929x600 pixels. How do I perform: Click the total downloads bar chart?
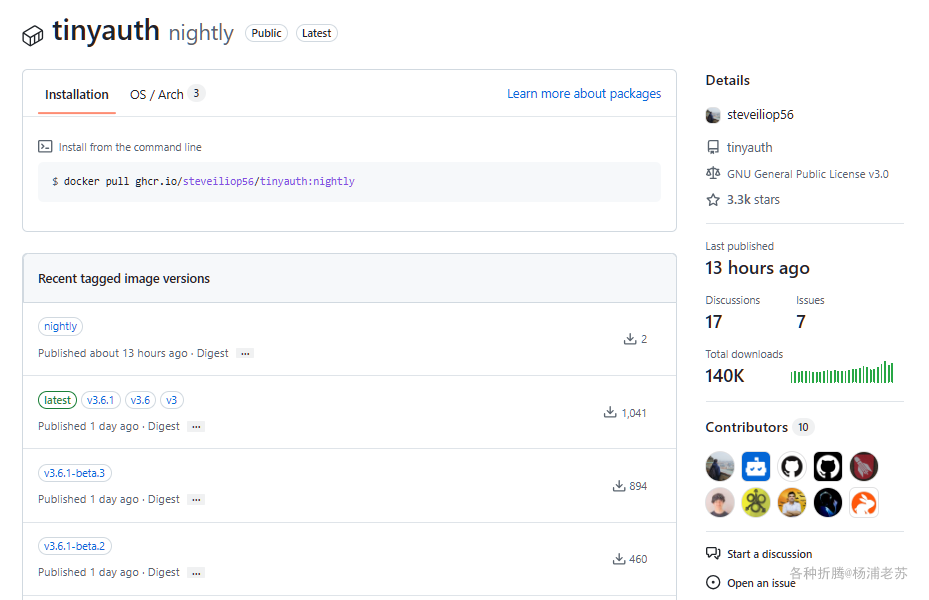[841, 373]
